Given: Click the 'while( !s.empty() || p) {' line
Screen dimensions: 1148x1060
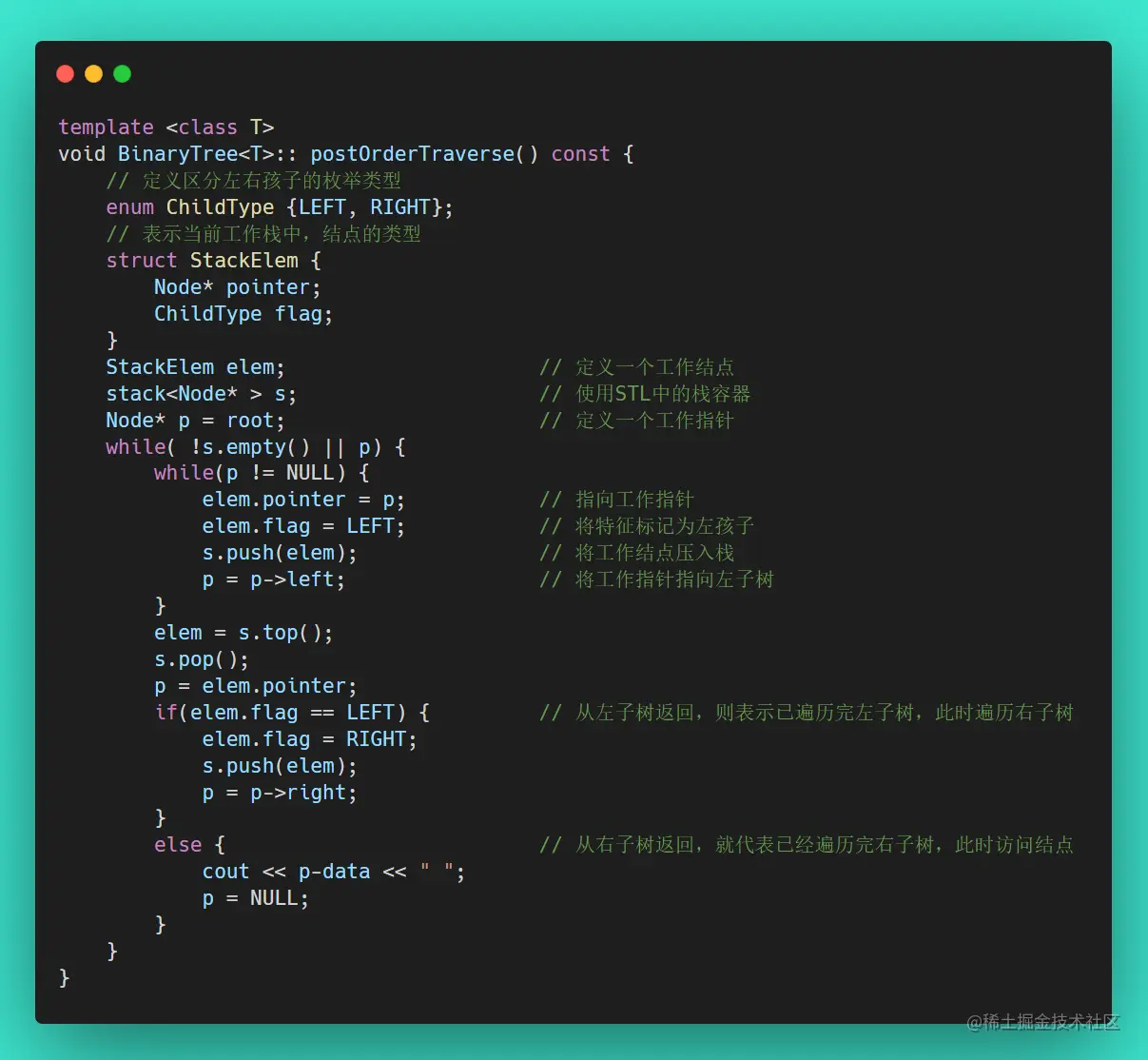Looking at the screenshot, I should [x=256, y=447].
